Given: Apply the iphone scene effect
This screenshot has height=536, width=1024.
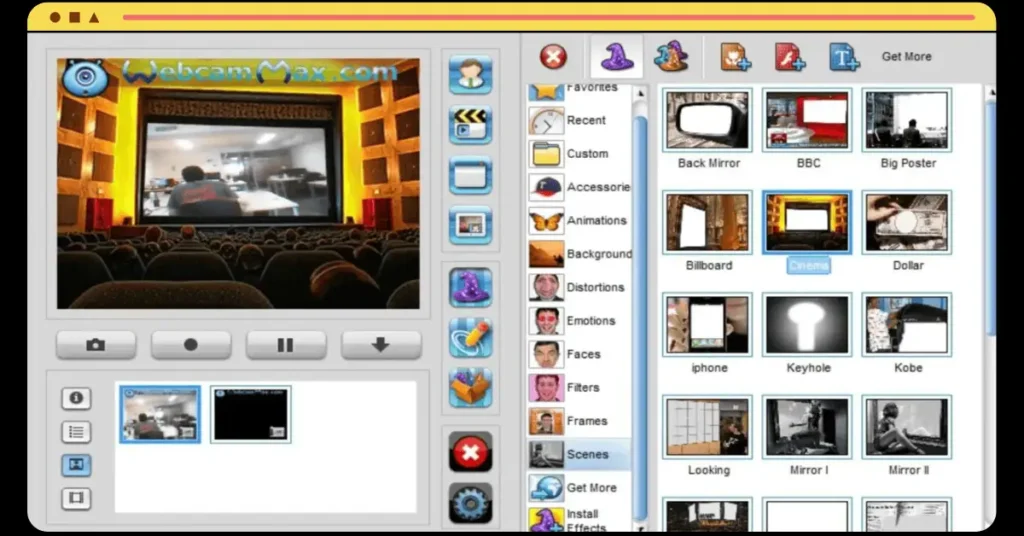Looking at the screenshot, I should click(708, 325).
